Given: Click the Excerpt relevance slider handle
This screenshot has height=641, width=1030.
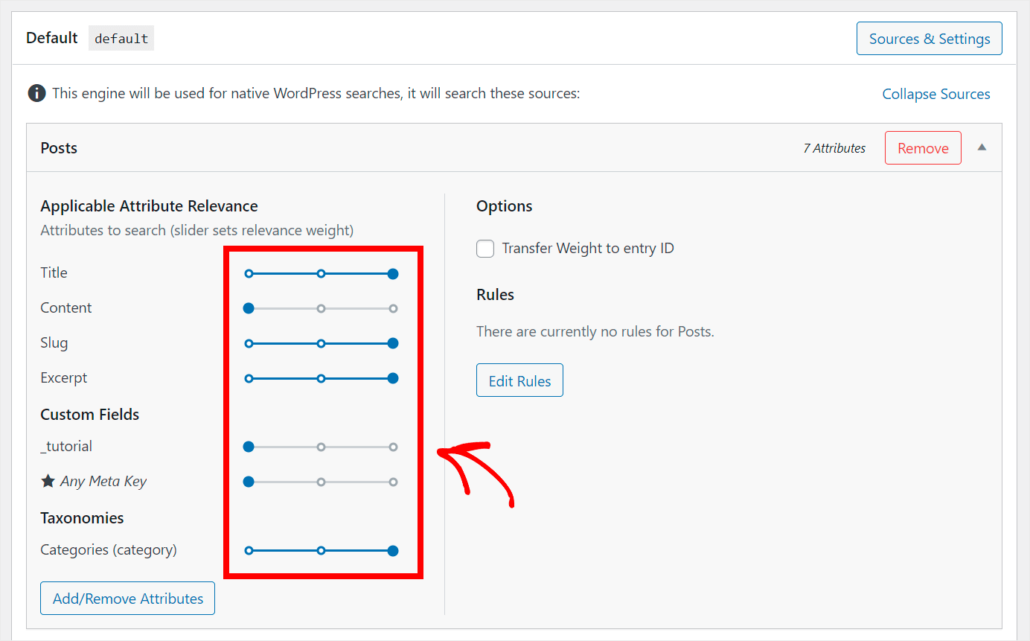Looking at the screenshot, I should point(393,378).
